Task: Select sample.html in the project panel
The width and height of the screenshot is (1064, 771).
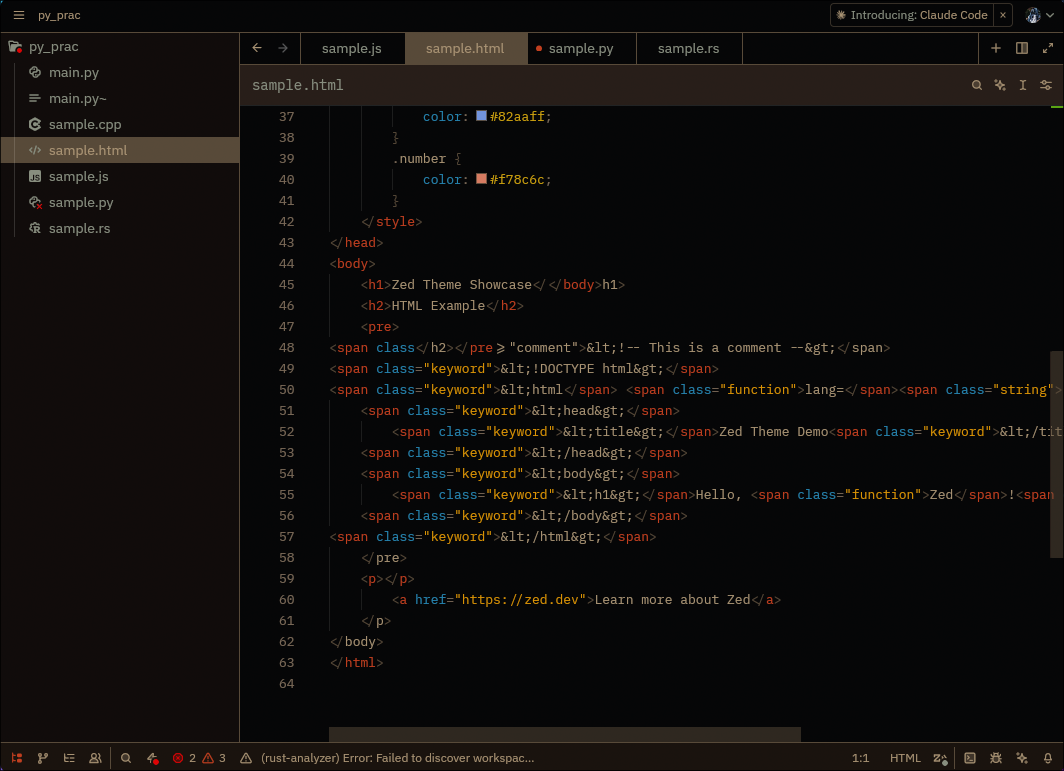Action: [119, 150]
